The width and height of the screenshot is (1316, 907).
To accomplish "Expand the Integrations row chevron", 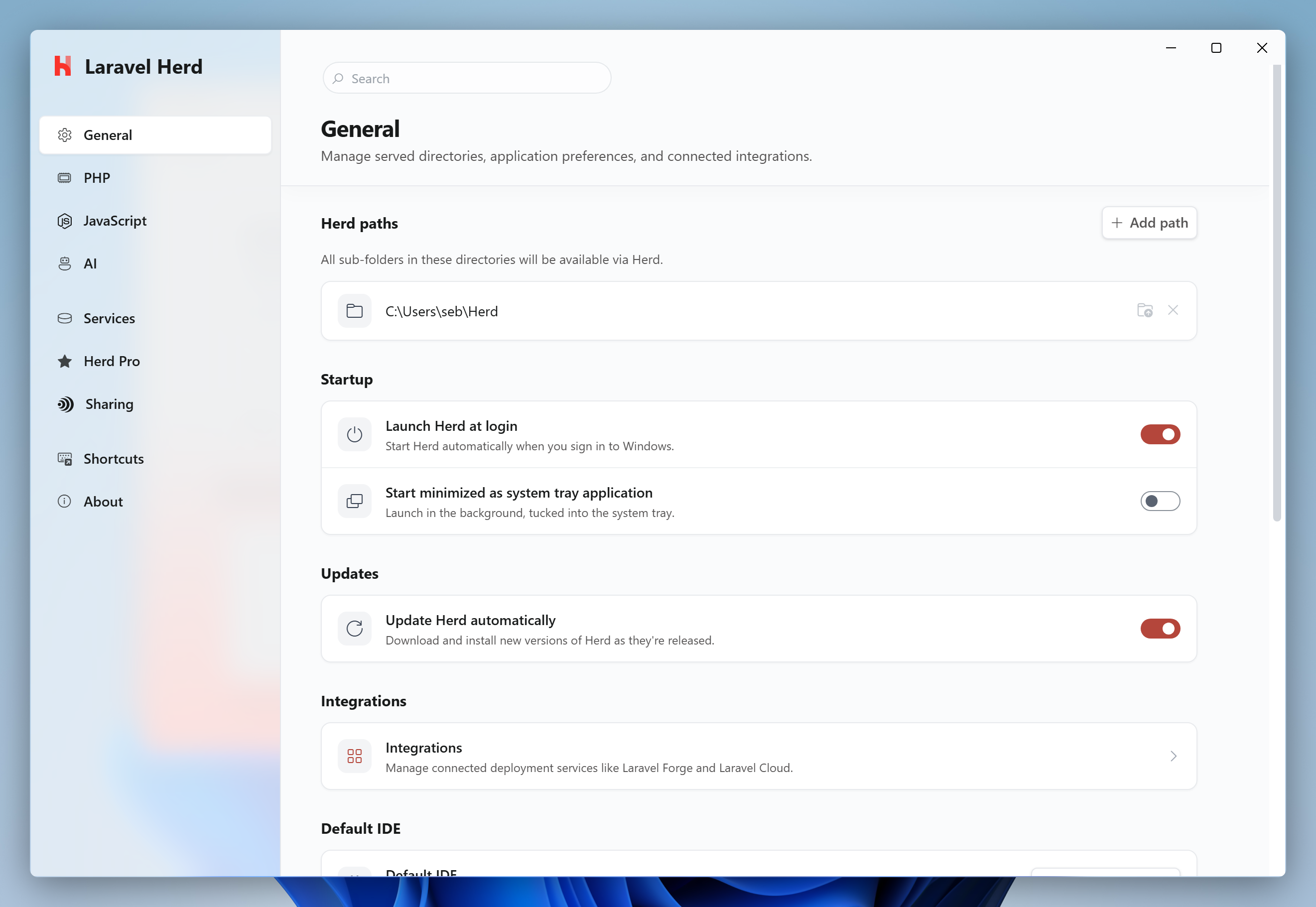I will click(x=1174, y=757).
